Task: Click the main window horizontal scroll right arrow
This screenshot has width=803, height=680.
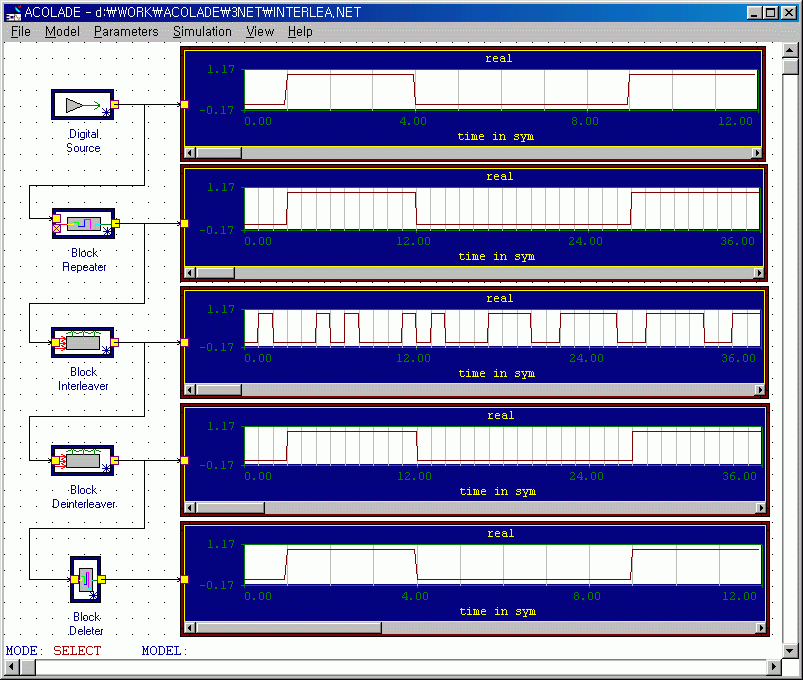Action: click(x=775, y=667)
